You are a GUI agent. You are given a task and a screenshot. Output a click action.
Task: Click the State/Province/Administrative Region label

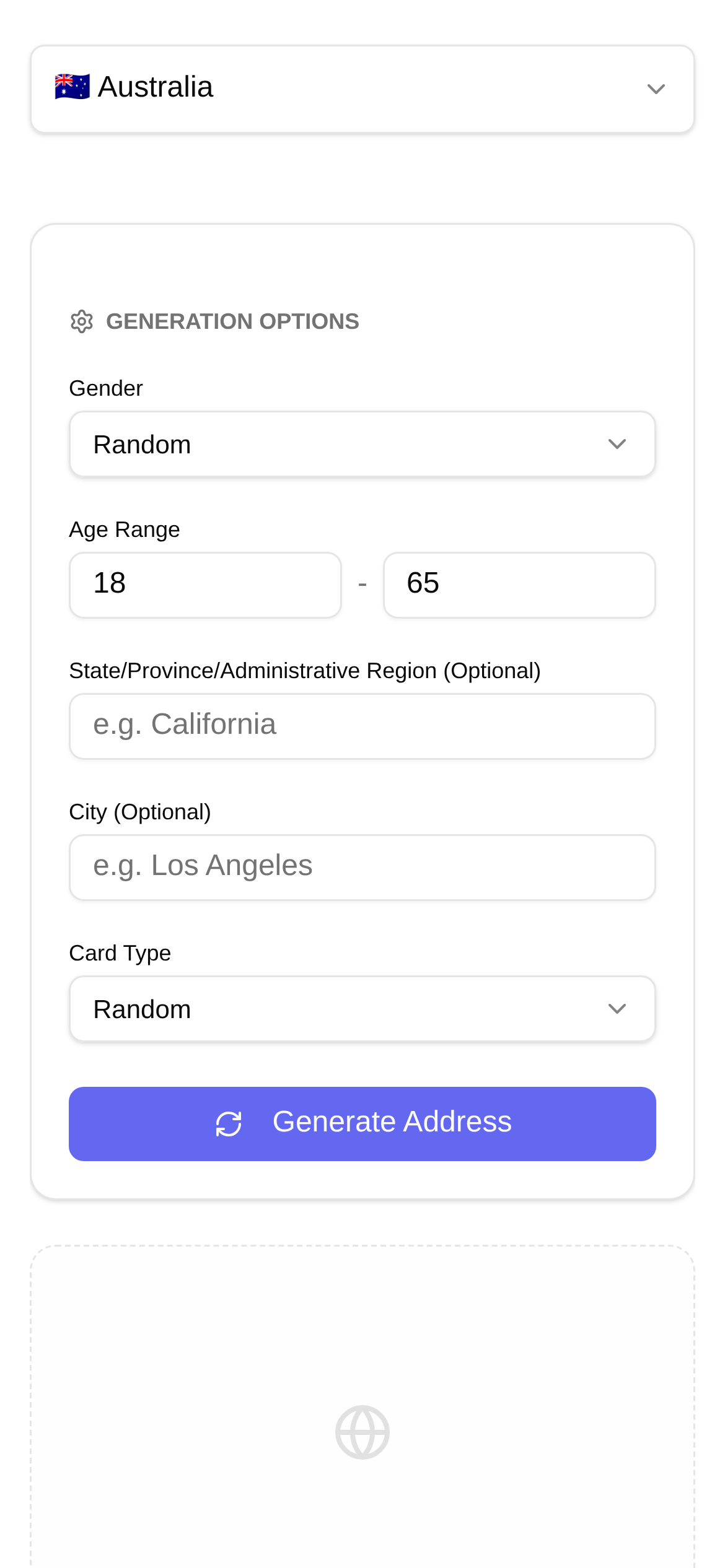(304, 671)
